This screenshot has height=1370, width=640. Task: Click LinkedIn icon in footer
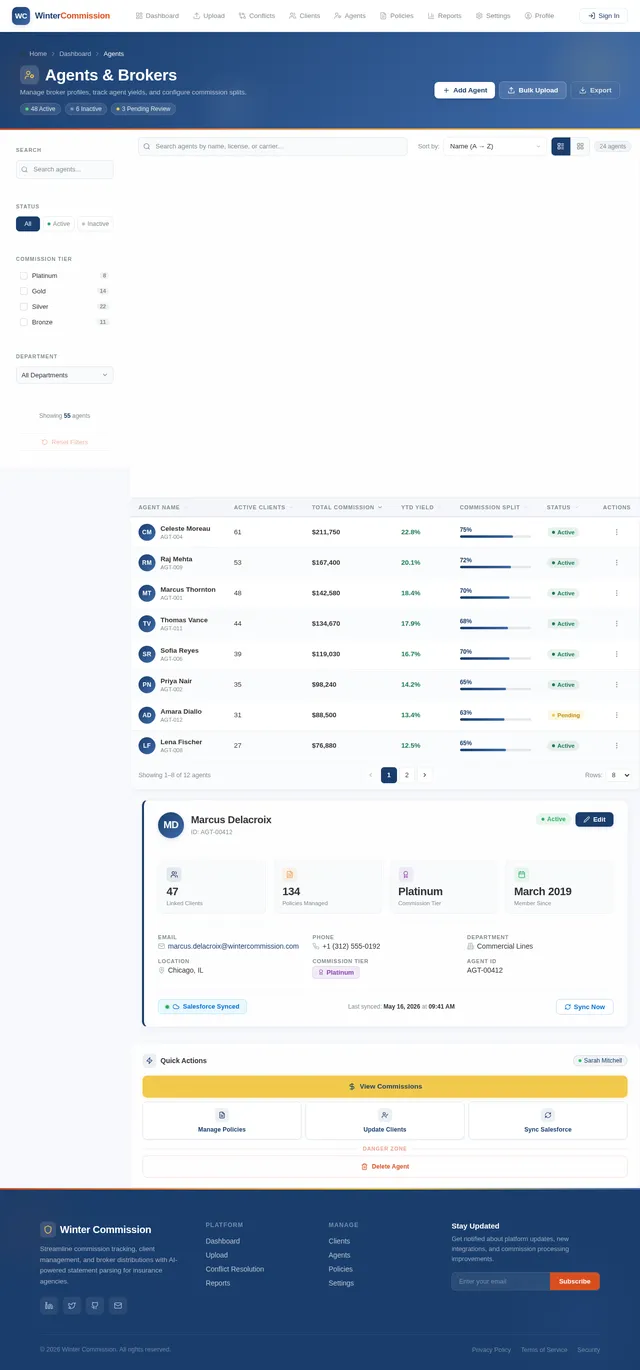point(49,1305)
